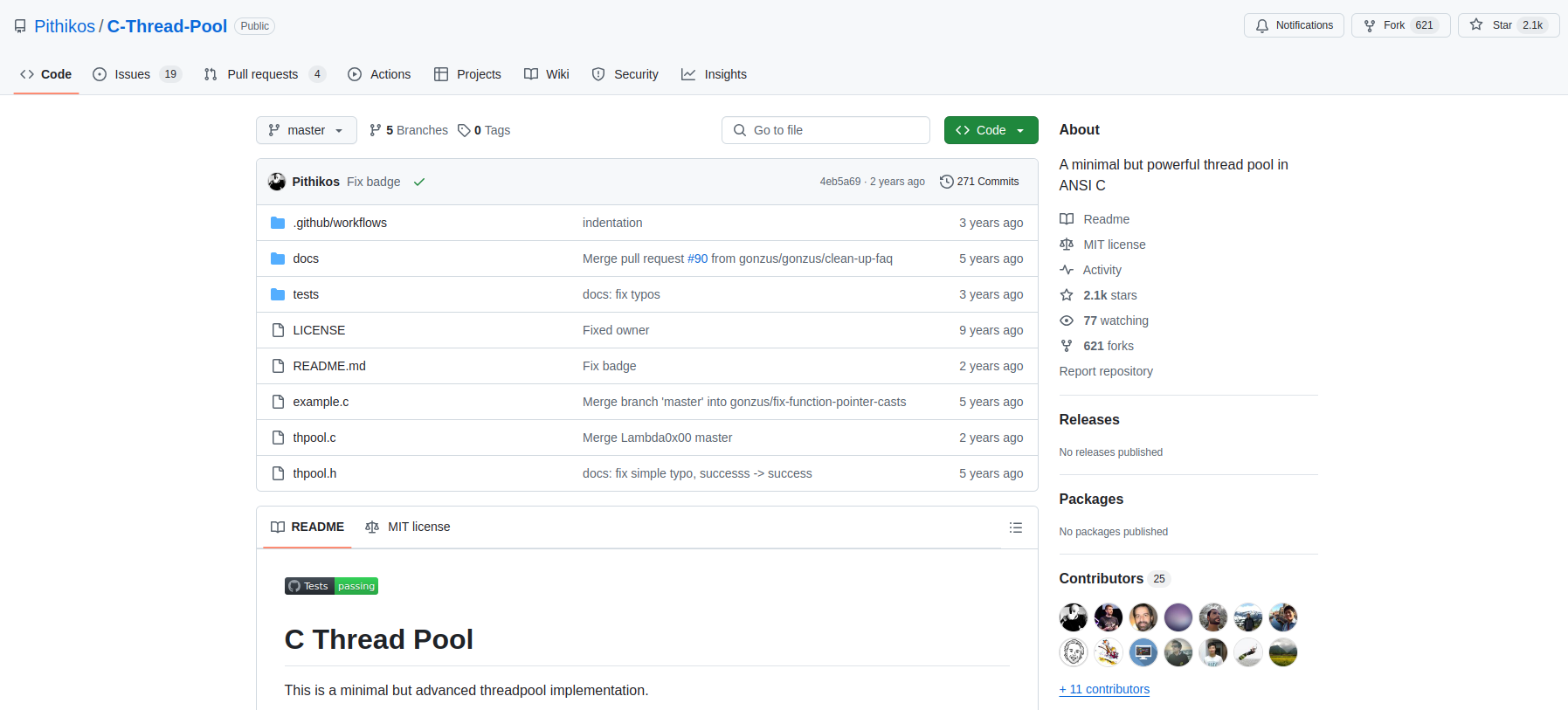This screenshot has width=1568, height=710.
Task: Open the 5 Branches list
Action: coord(409,130)
